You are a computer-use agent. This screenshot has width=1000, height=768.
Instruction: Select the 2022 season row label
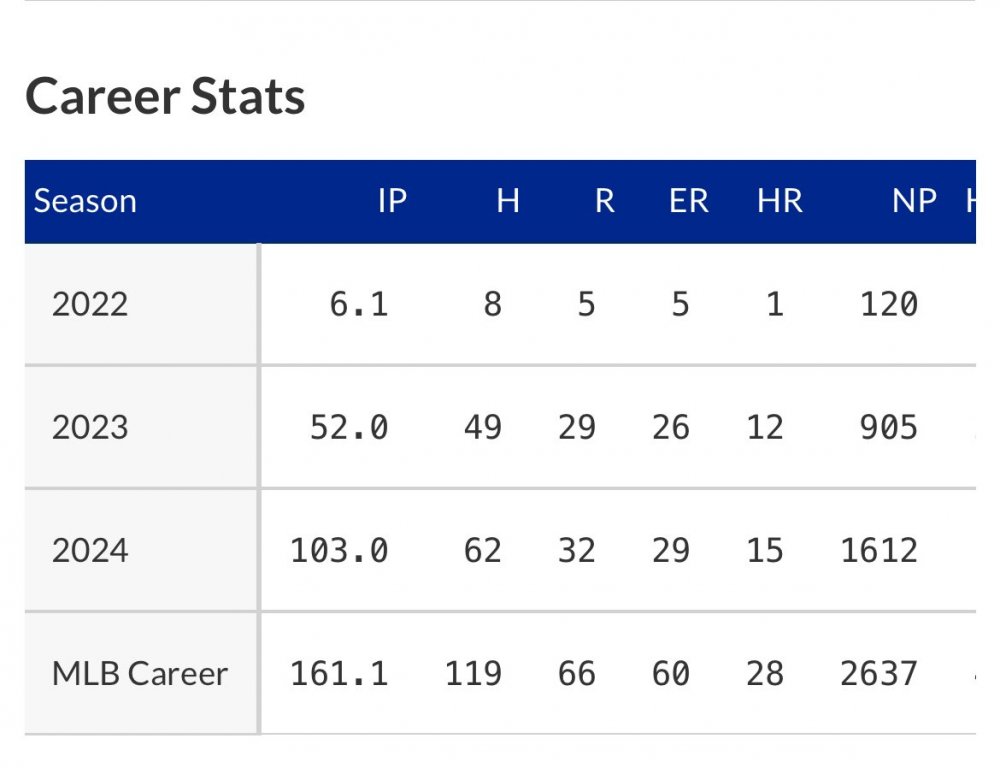[90, 304]
